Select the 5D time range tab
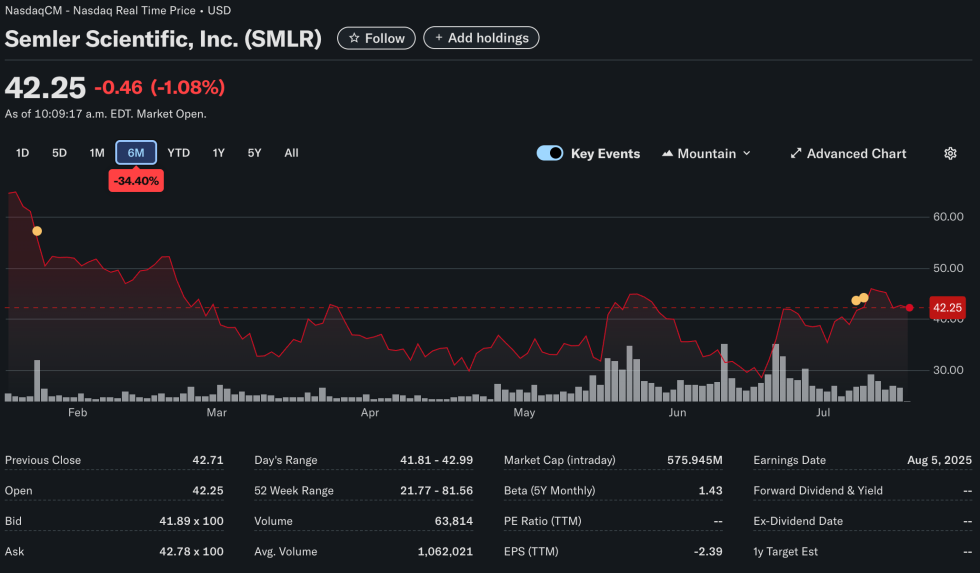The width and height of the screenshot is (980, 573). [x=59, y=153]
